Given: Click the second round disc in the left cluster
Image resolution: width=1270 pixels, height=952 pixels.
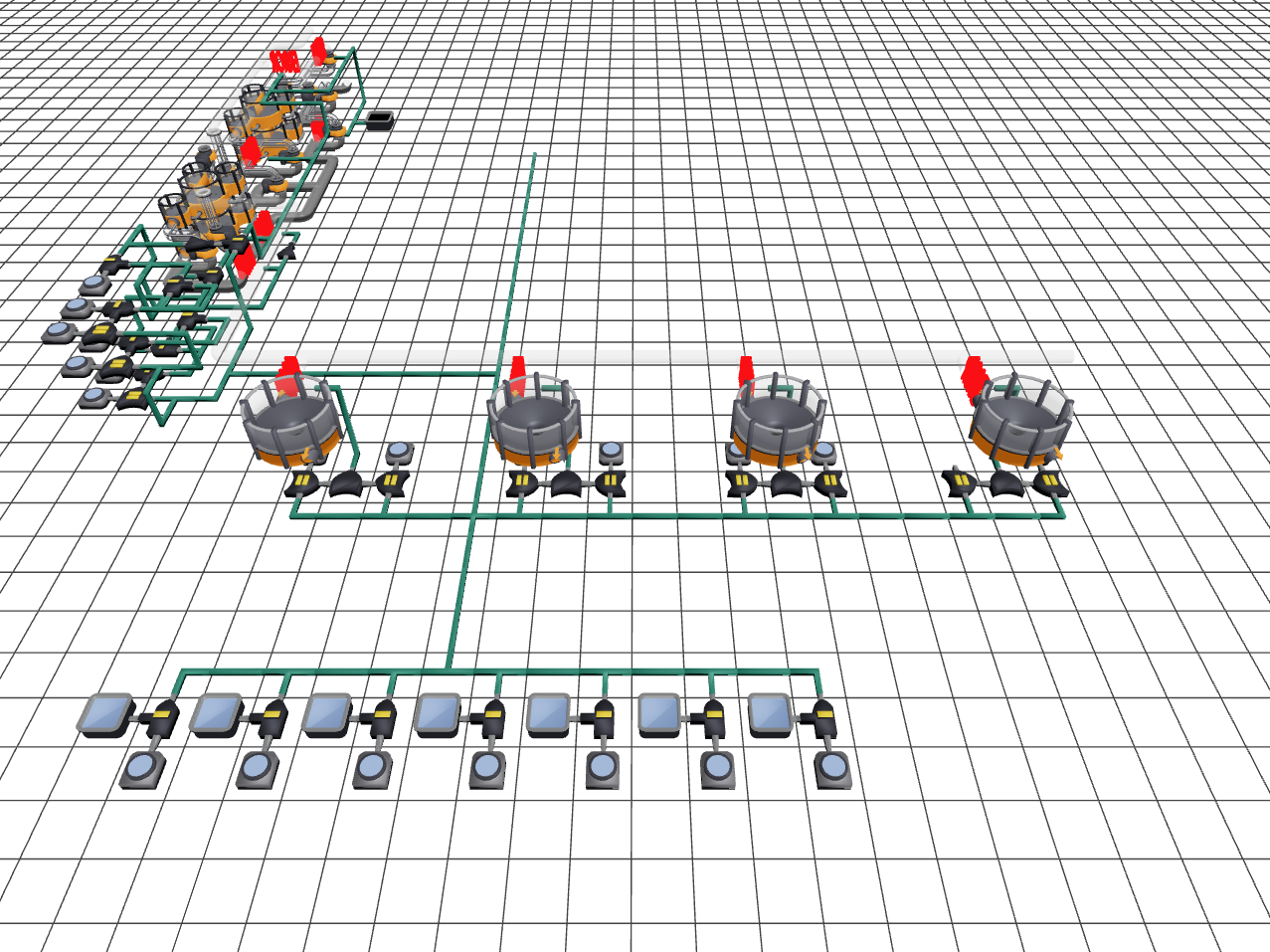Looking at the screenshot, I should (78, 308).
